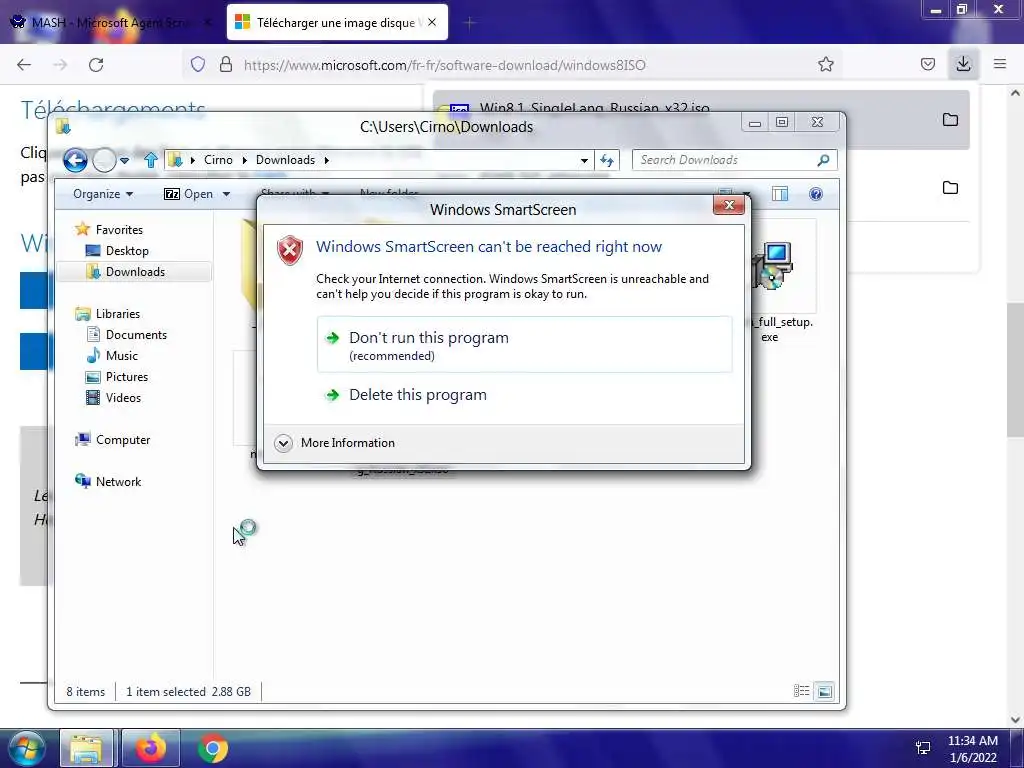Click the Cirno breadcrumb in address bar
This screenshot has width=1024, height=768.
coord(218,160)
